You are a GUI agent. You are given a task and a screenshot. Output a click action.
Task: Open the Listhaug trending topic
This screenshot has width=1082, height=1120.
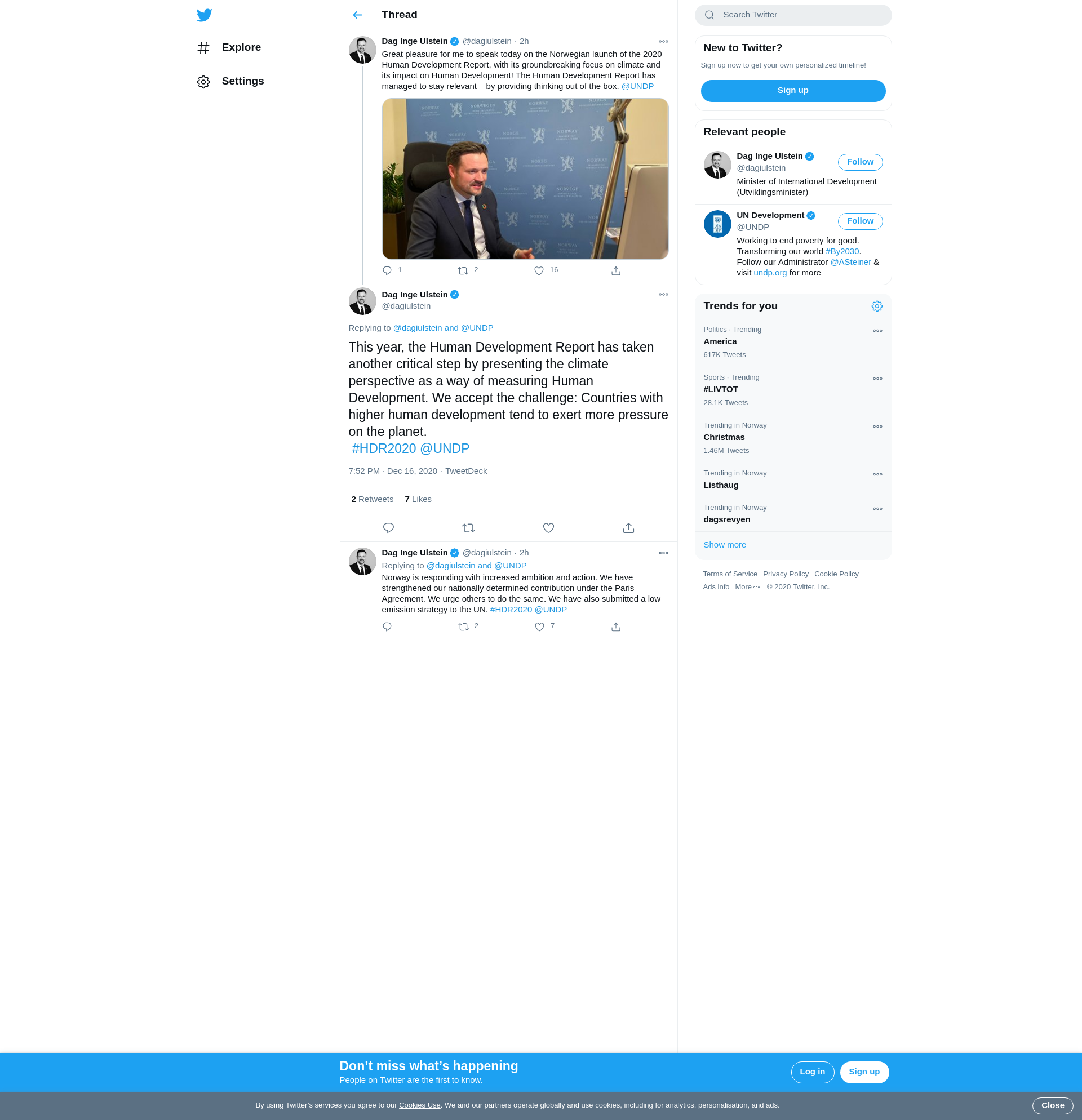coord(793,480)
